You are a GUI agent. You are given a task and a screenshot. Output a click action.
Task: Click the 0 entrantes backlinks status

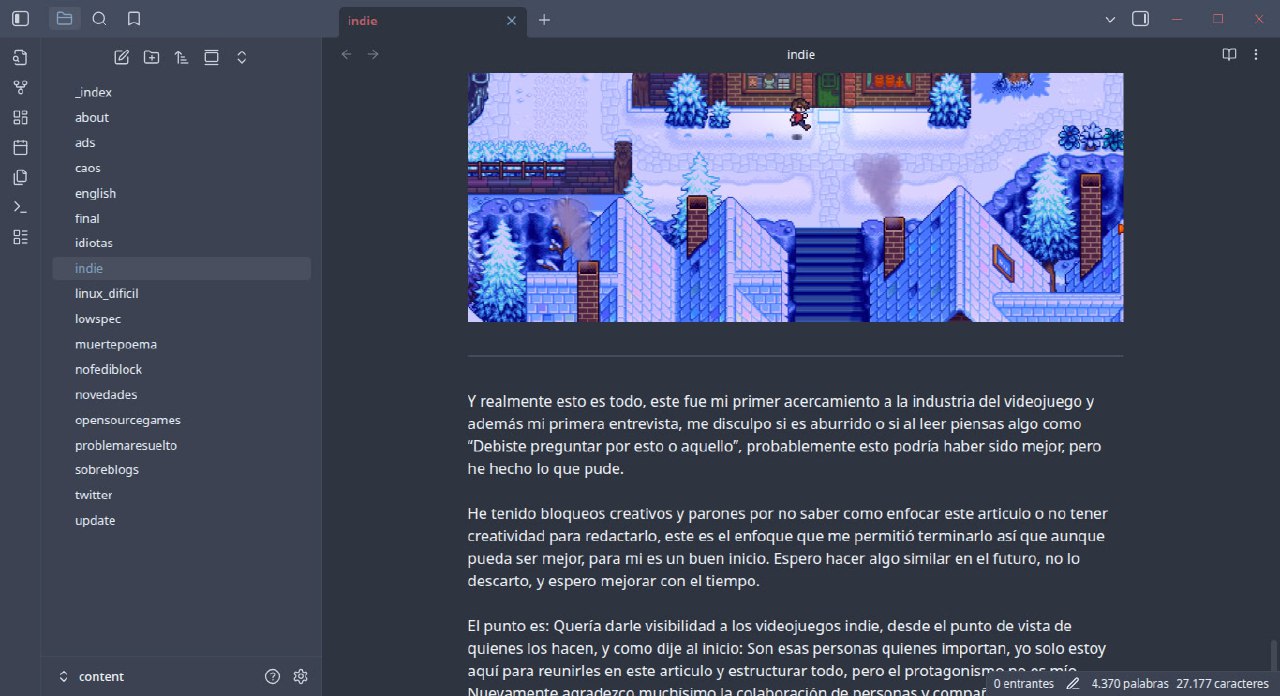(1023, 684)
